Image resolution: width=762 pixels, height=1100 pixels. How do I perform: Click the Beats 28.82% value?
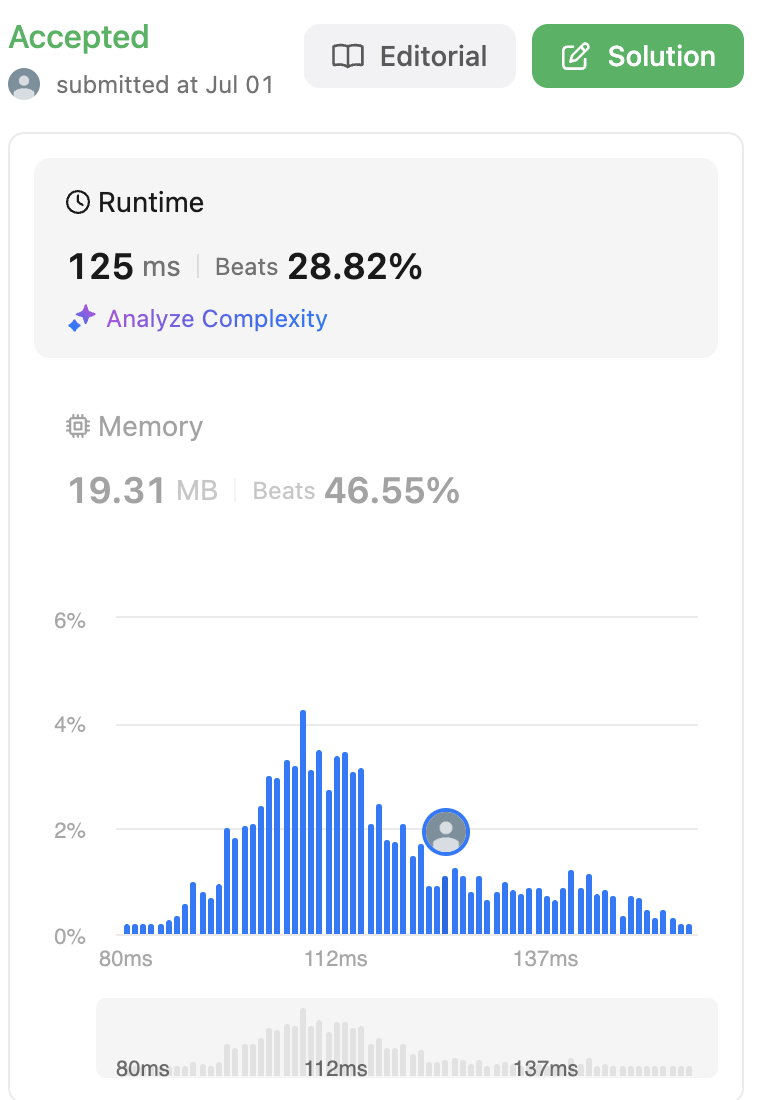pyautogui.click(x=319, y=267)
